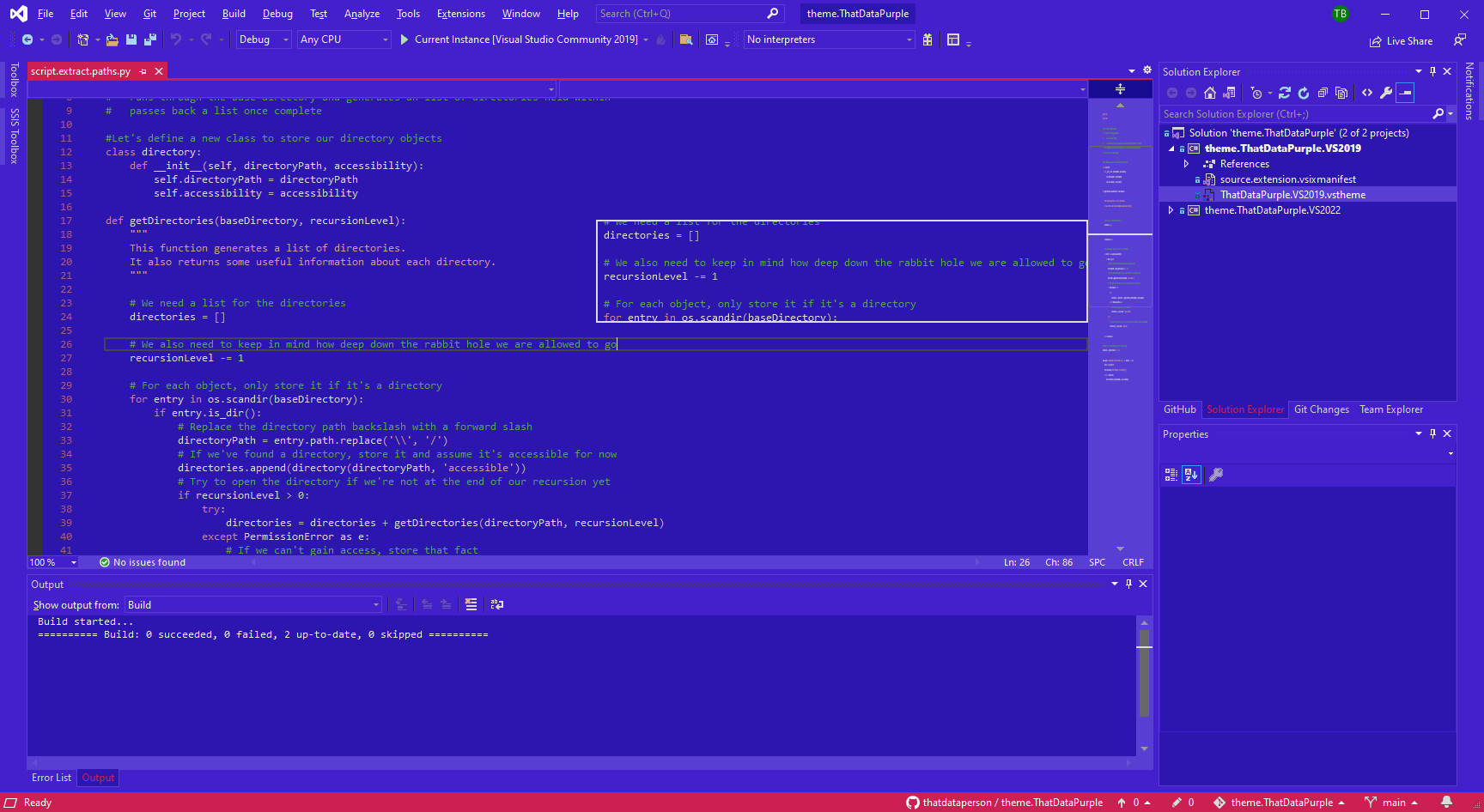Open the editor zoom level control showing 100%
Screen dimensions: 1484x812
(x=52, y=562)
